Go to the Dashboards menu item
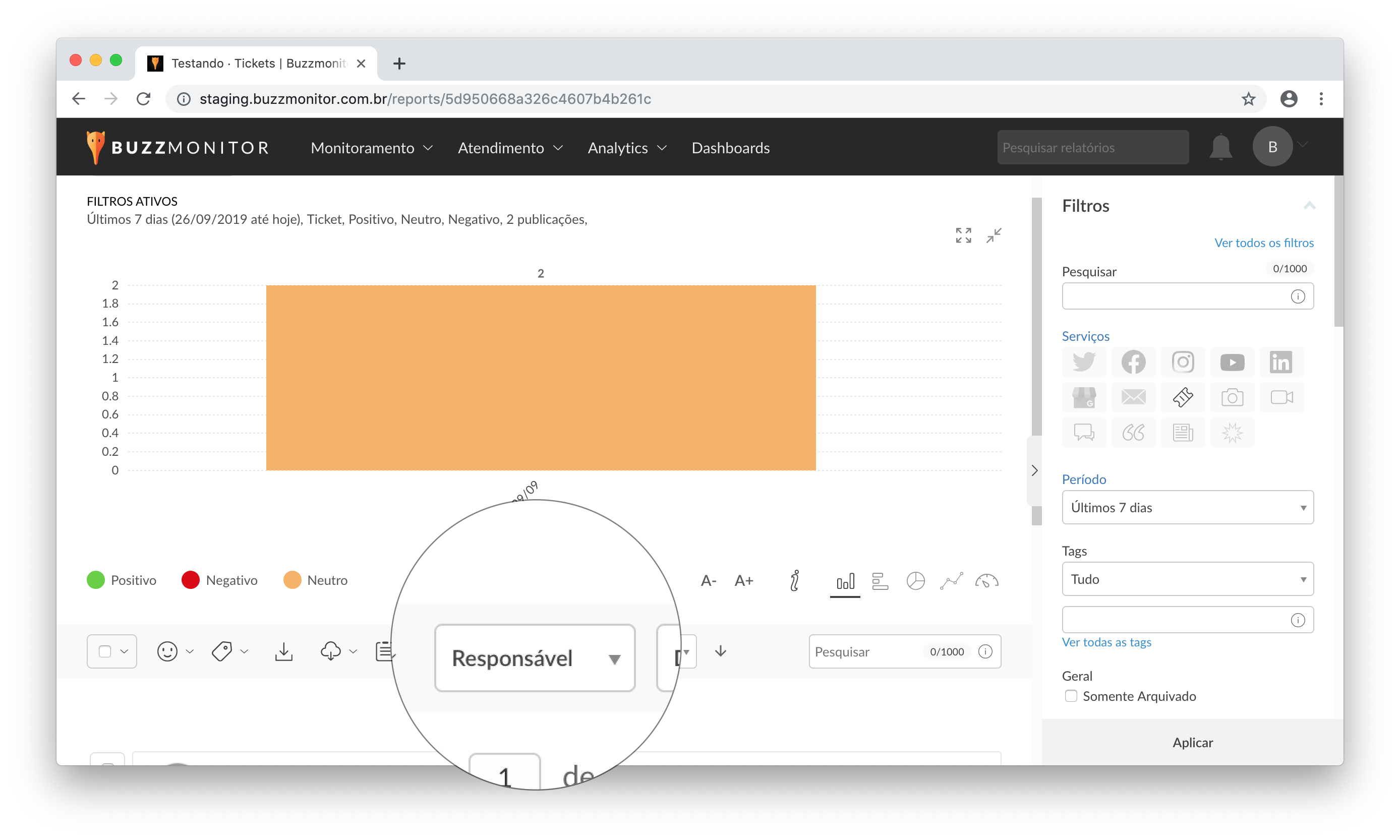Viewport: 1400px width, 840px height. tap(730, 148)
